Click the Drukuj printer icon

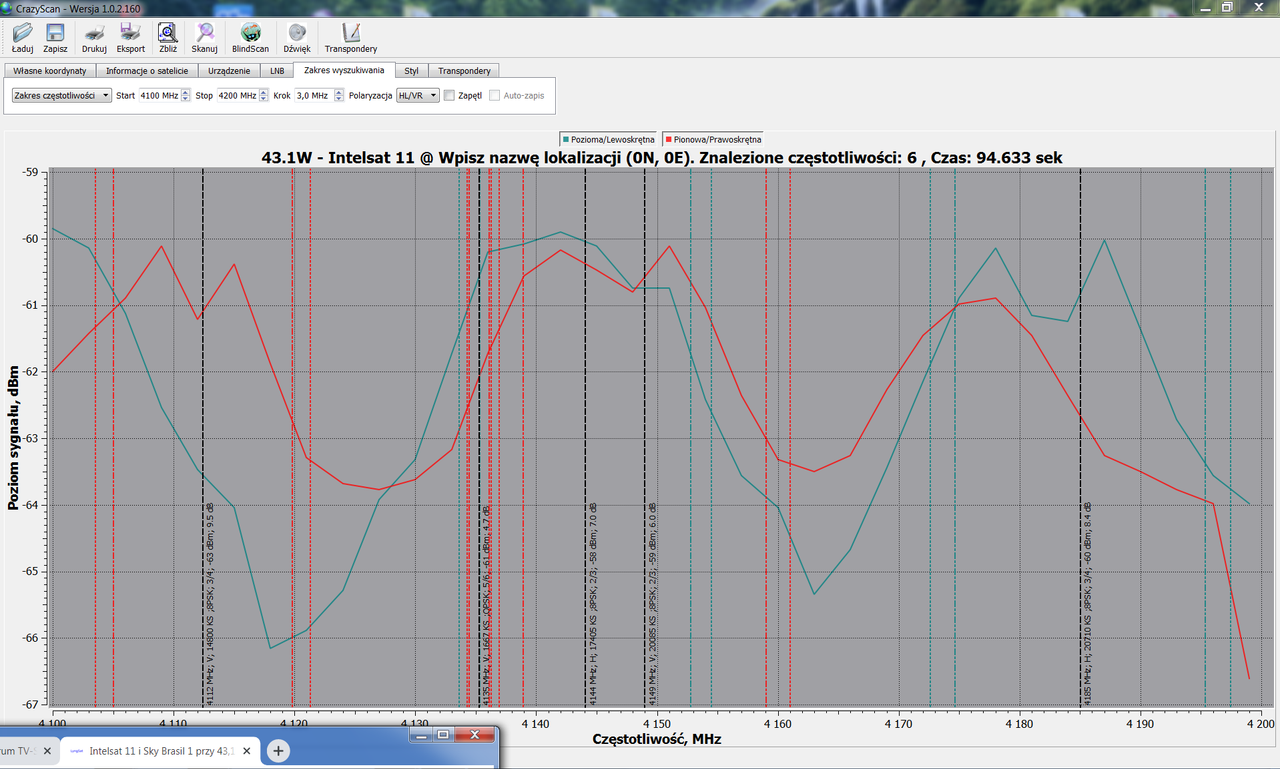coord(94,33)
